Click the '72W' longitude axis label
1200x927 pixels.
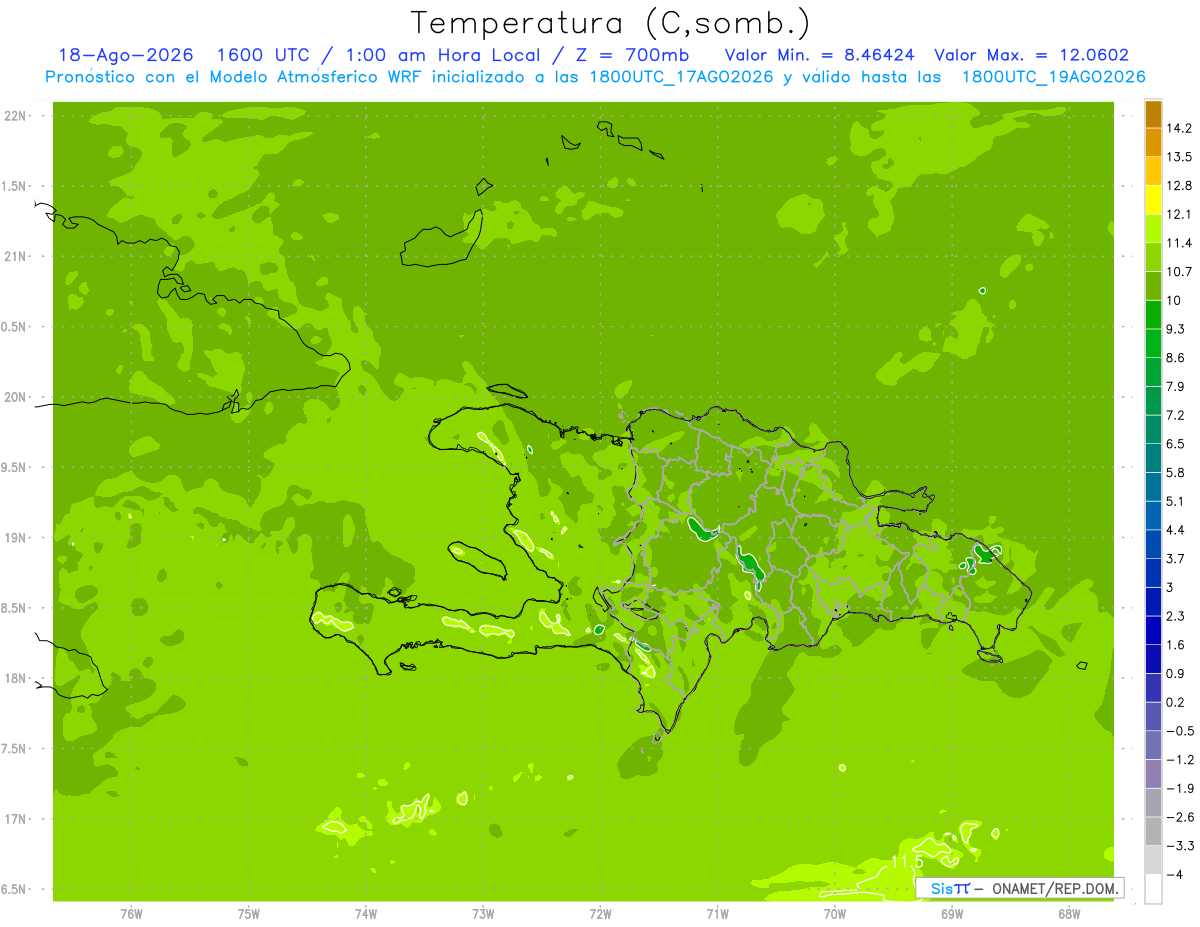point(600,913)
